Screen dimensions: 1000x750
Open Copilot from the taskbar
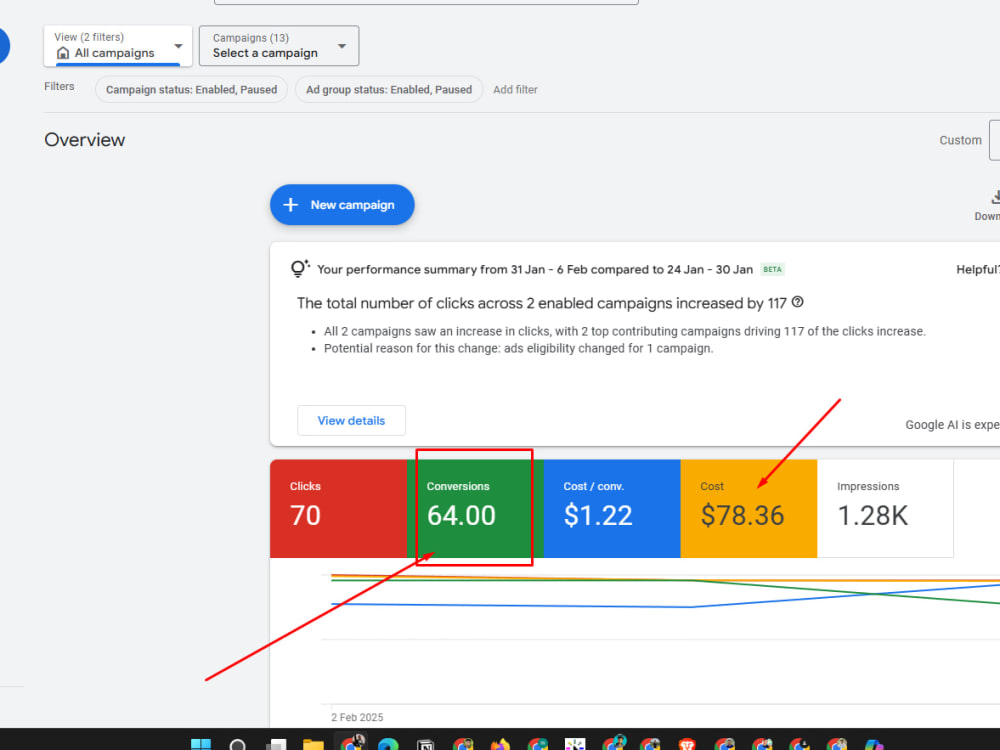click(x=874, y=744)
